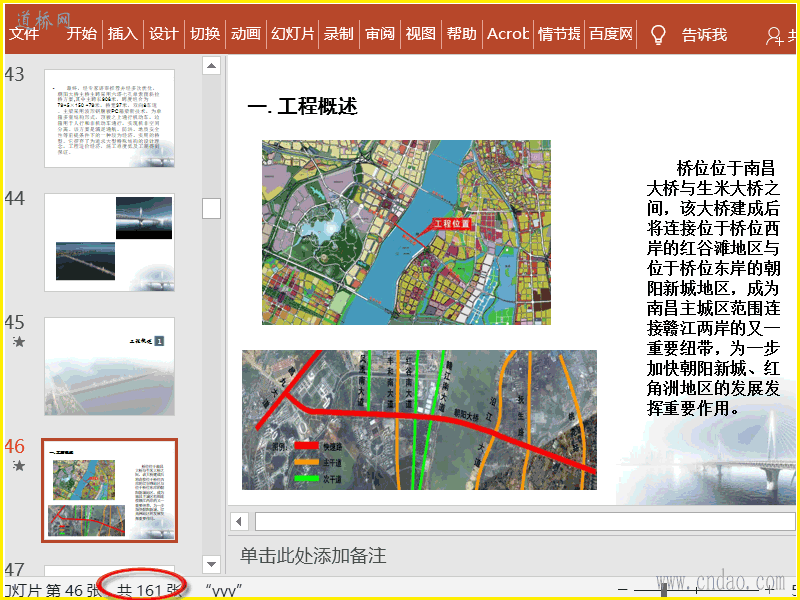Screen dimensions: 800x600
Task: Select slide 45 thumbnail
Action: pyautogui.click(x=109, y=366)
